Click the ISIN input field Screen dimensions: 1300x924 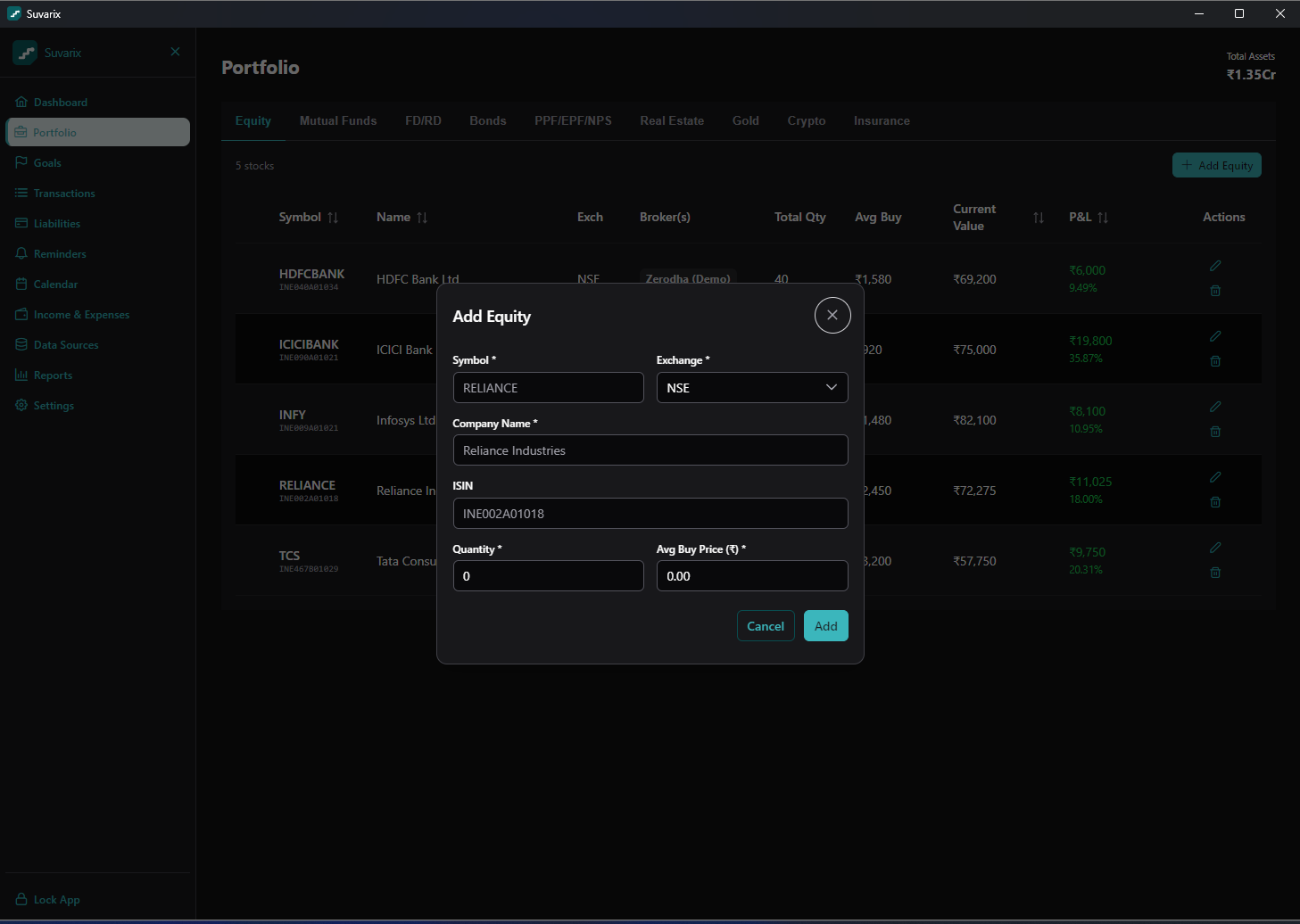650,514
